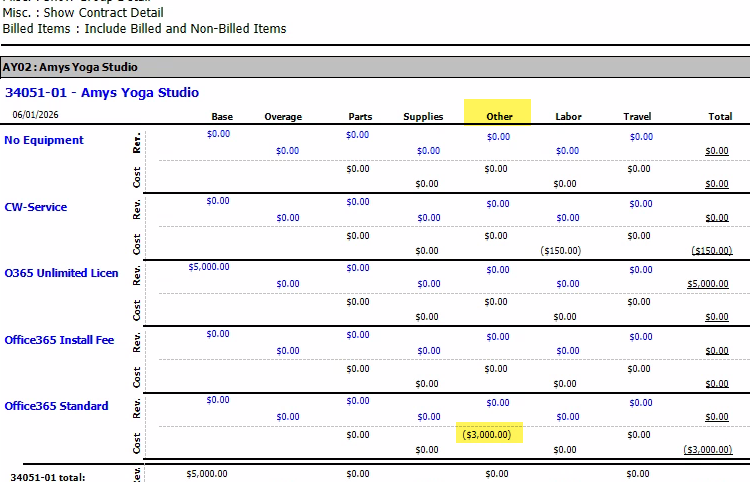
Task: Click the Supplies column header
Action: 423,117
